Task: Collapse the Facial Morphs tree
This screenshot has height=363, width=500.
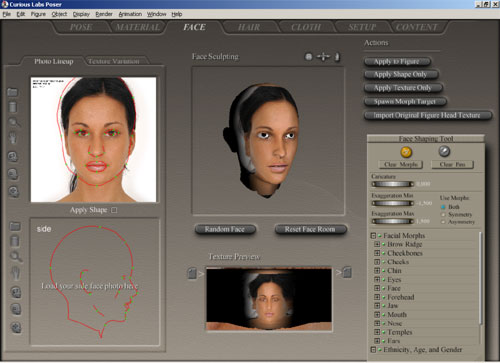Action: pyautogui.click(x=373, y=236)
